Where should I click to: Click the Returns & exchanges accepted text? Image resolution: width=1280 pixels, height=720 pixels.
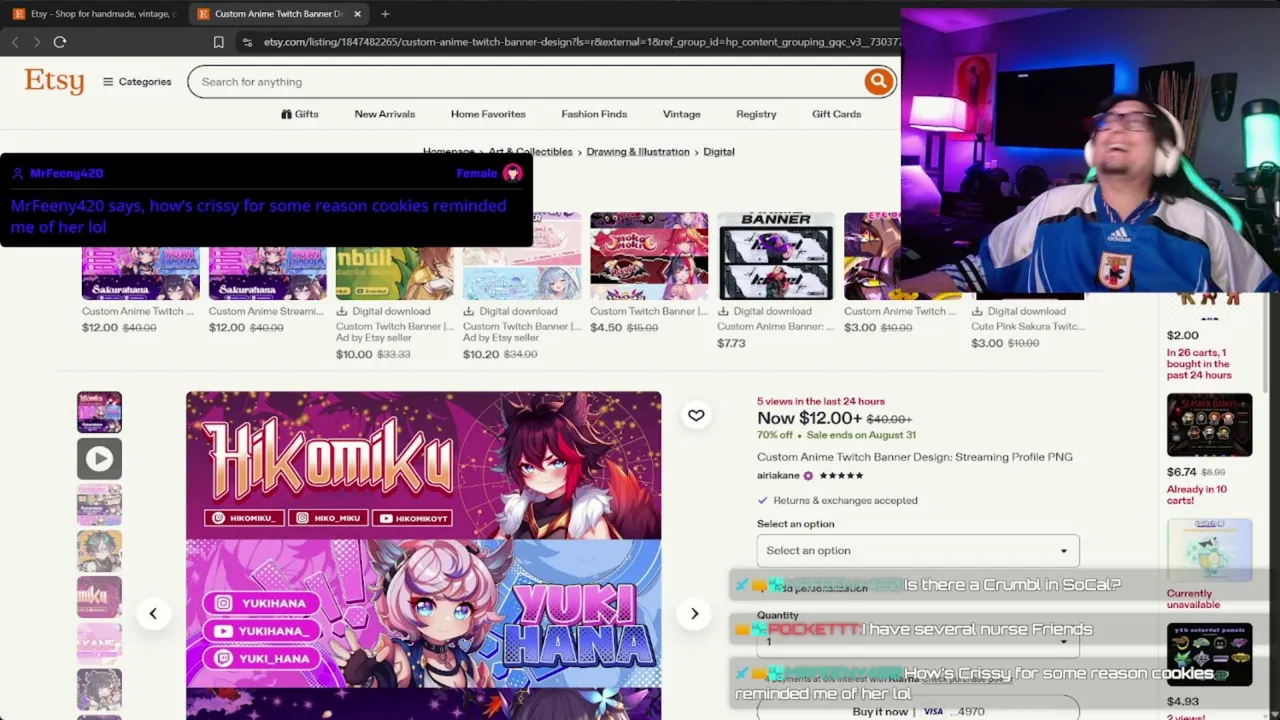(845, 500)
